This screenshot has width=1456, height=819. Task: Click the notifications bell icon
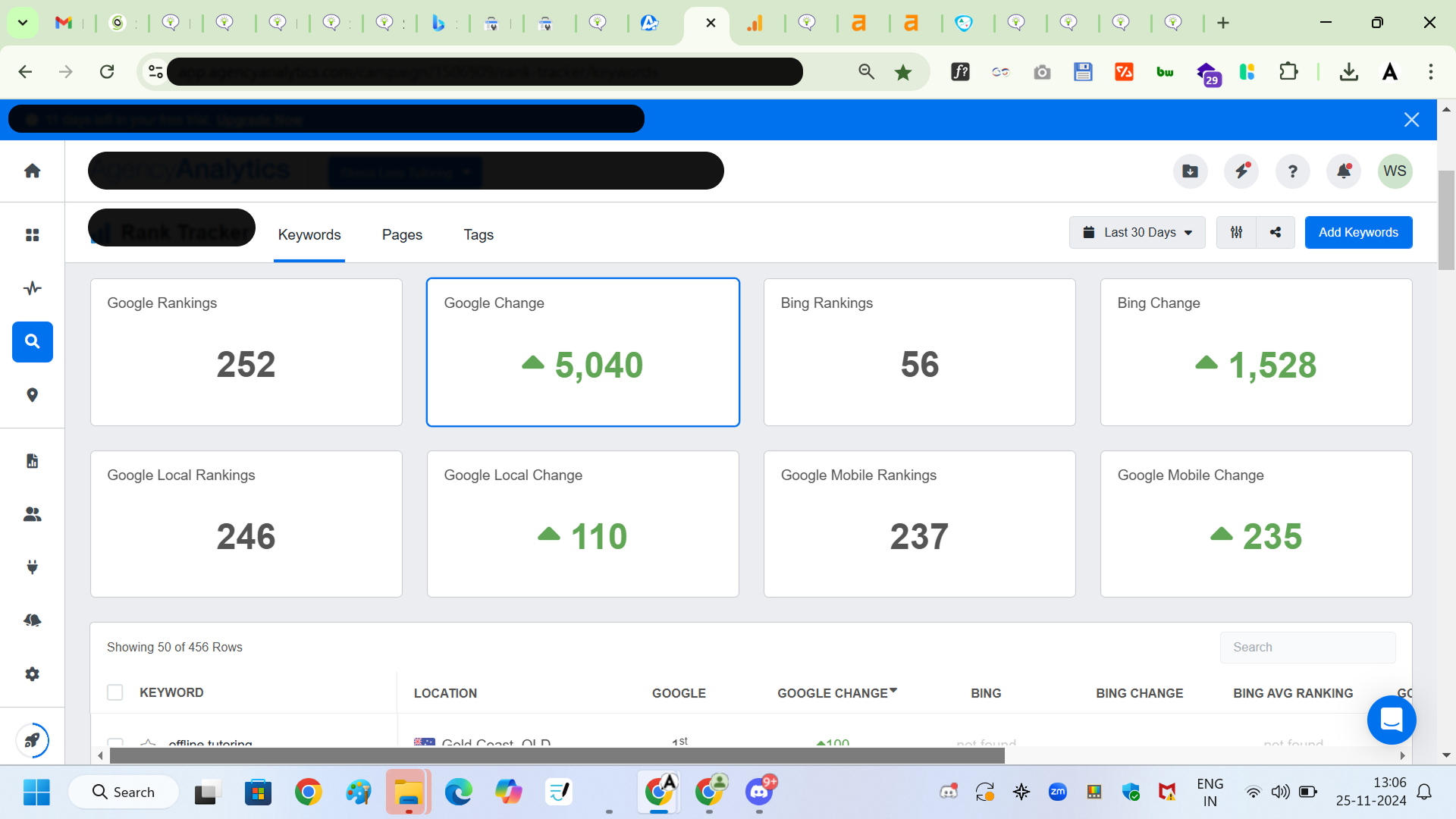1343,171
